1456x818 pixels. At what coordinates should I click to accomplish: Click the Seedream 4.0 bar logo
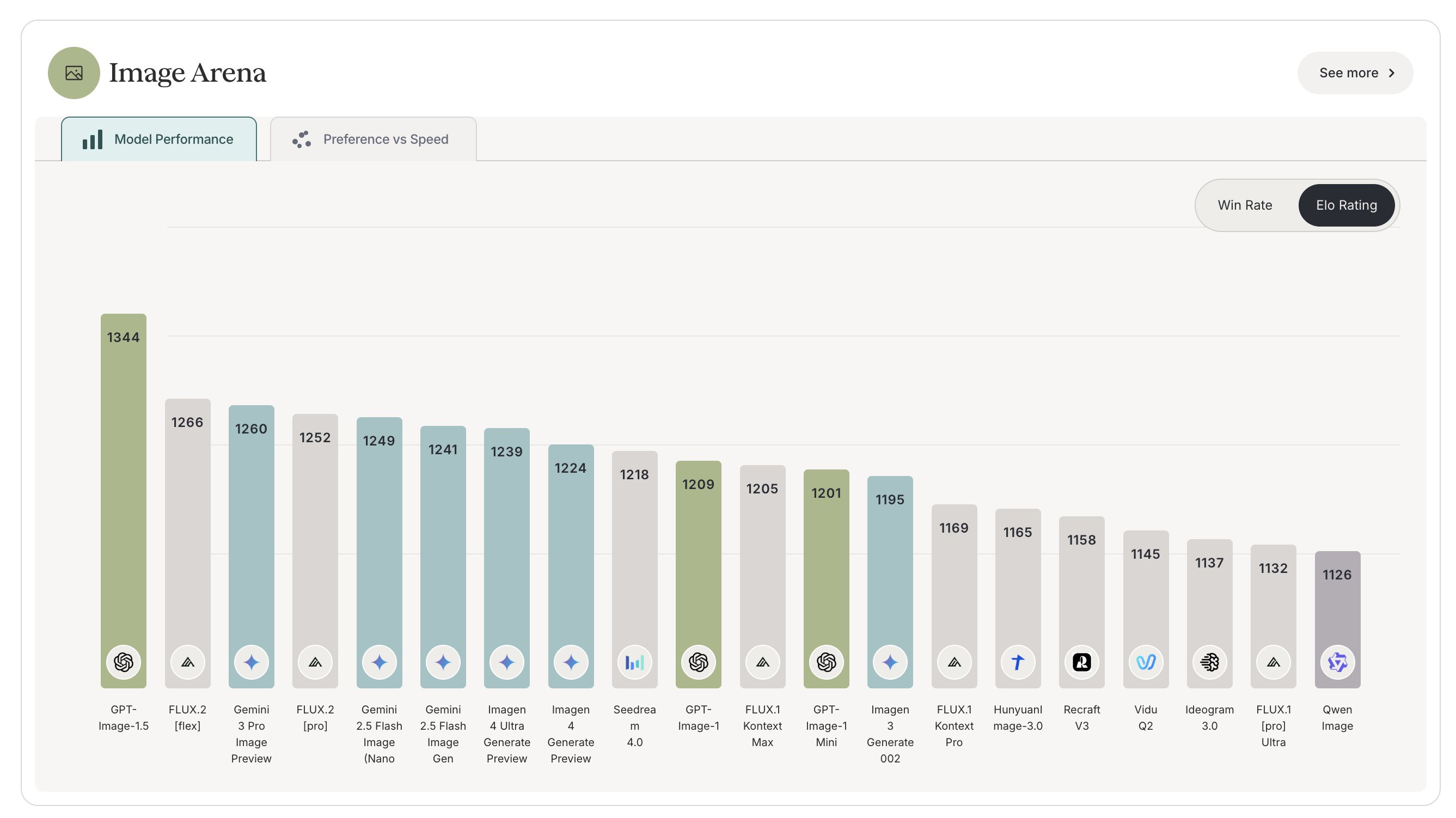pos(634,662)
